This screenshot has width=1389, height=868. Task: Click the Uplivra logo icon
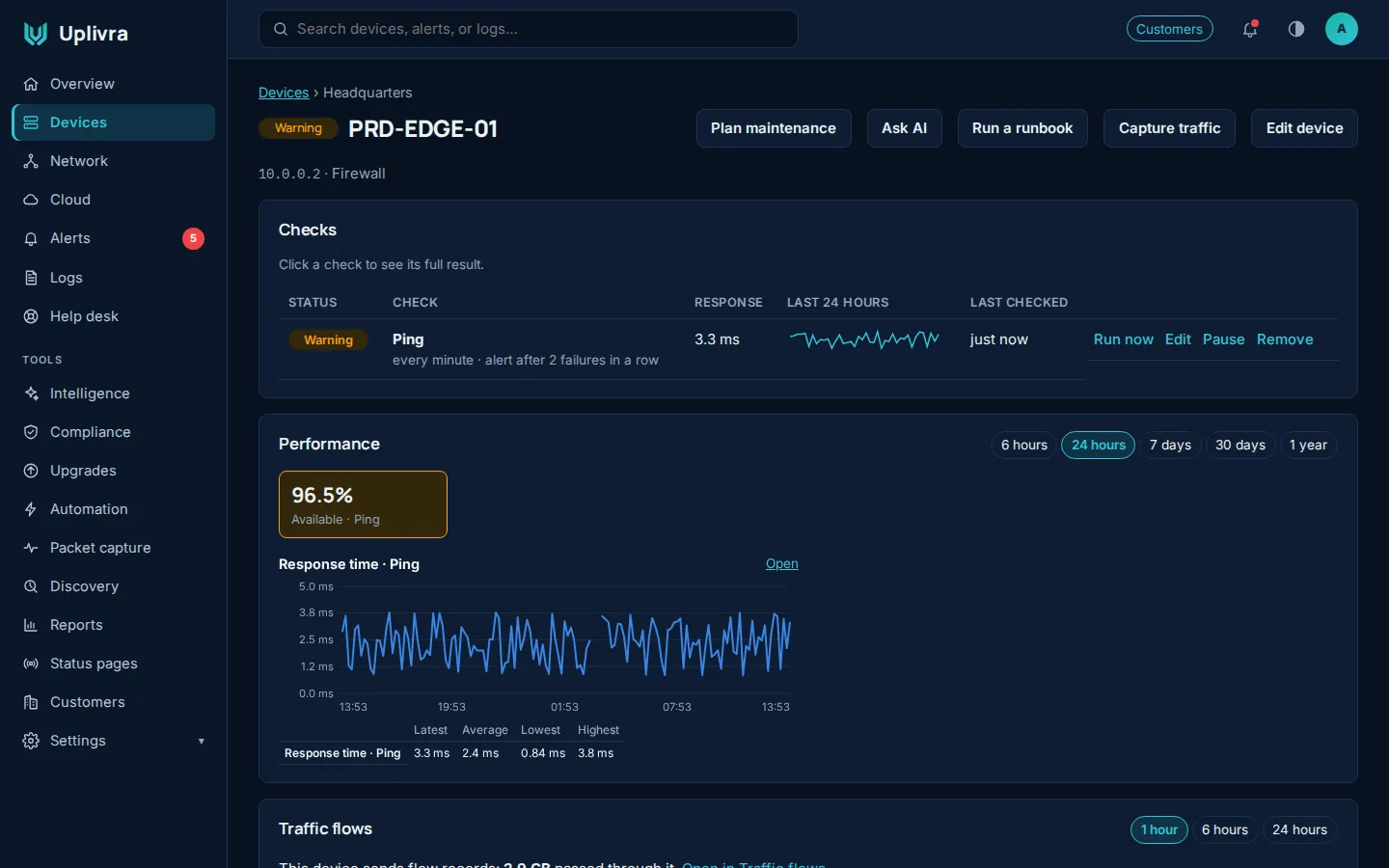pyautogui.click(x=36, y=34)
